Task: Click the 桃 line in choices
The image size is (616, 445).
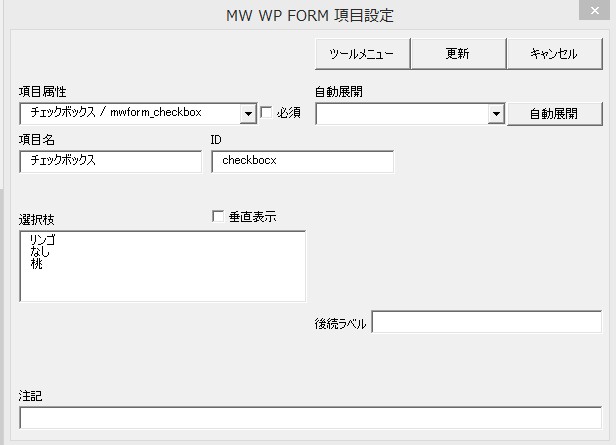Action: click(x=36, y=264)
